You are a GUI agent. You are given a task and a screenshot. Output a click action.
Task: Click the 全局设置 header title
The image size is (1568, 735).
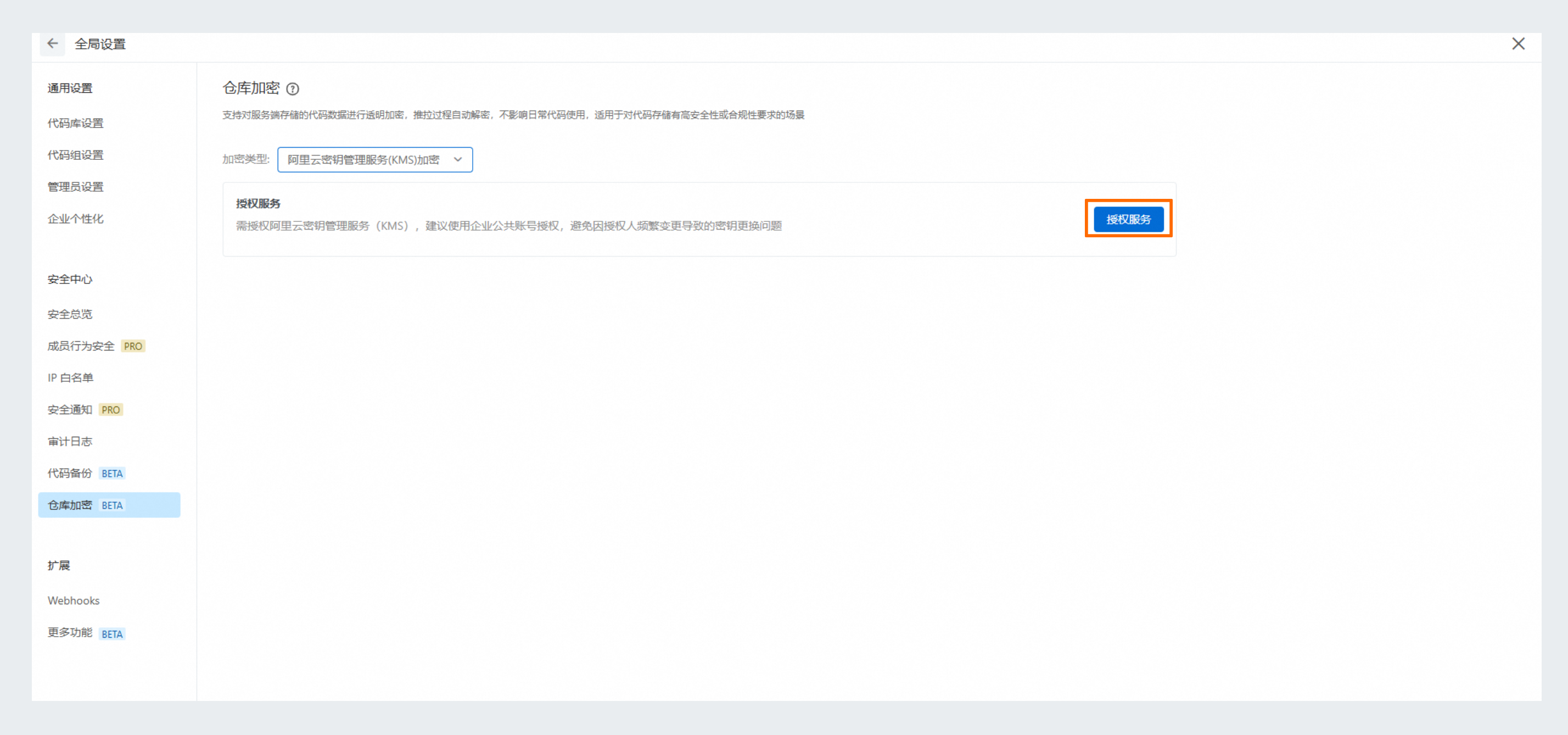click(100, 44)
